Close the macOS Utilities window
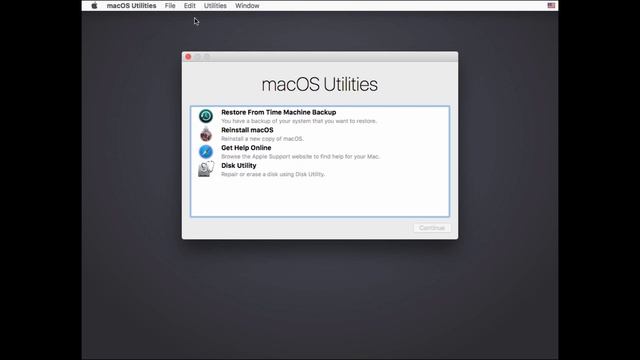Viewport: 640px width, 360px height. point(188,57)
